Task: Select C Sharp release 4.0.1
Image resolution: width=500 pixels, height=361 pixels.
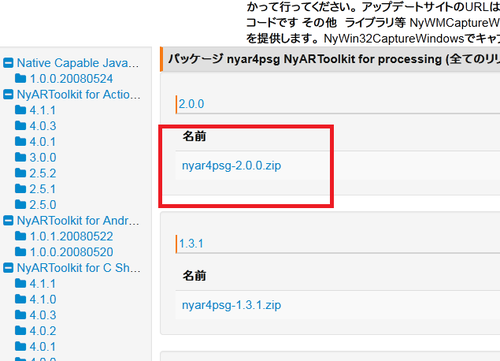Action: [x=43, y=347]
